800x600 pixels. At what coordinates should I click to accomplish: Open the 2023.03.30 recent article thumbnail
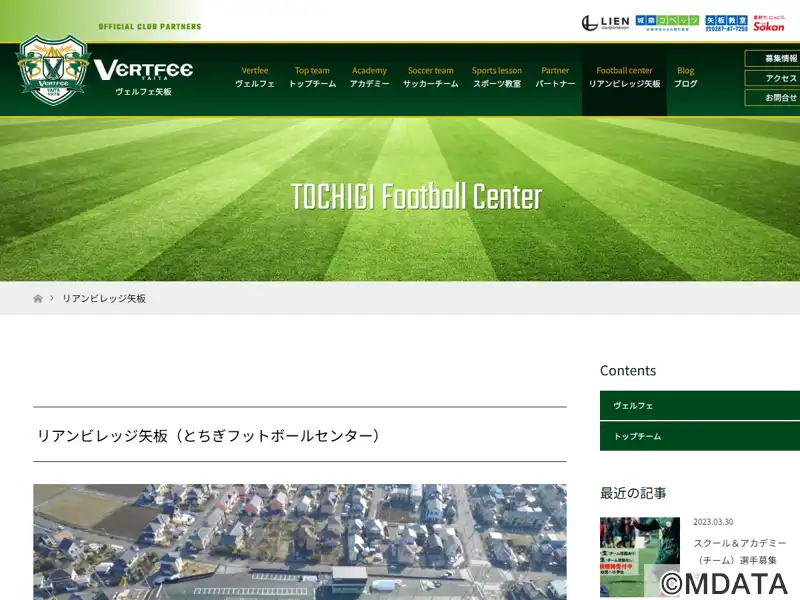pos(640,556)
